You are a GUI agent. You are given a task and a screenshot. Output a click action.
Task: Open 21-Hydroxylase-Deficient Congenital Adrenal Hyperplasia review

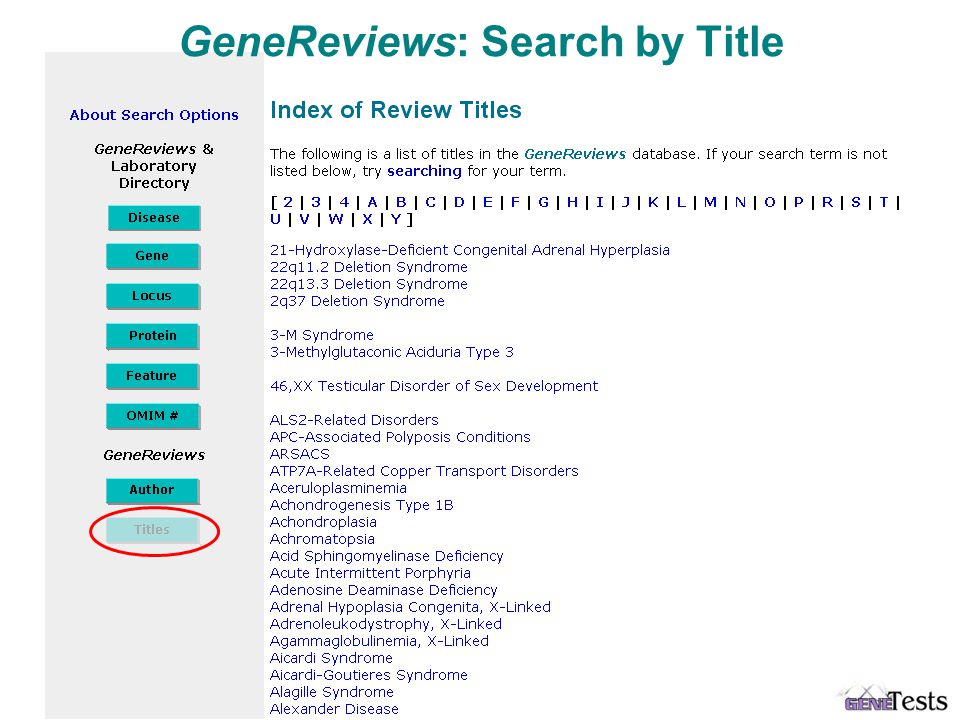coord(470,250)
